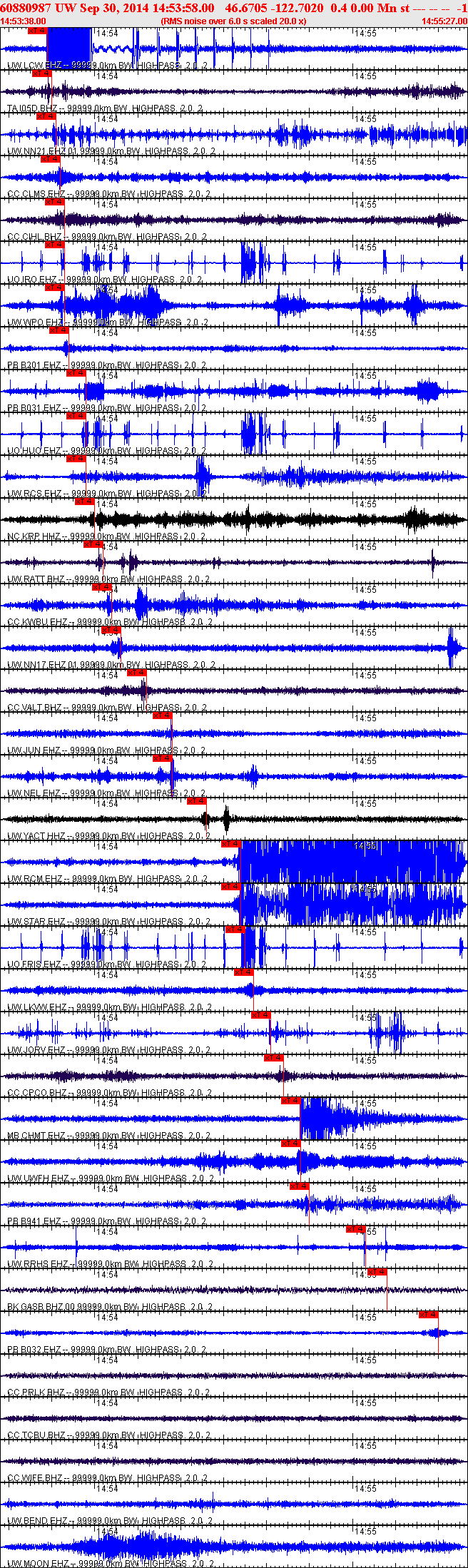Click the RMS noise scaling note

[x=234, y=21]
